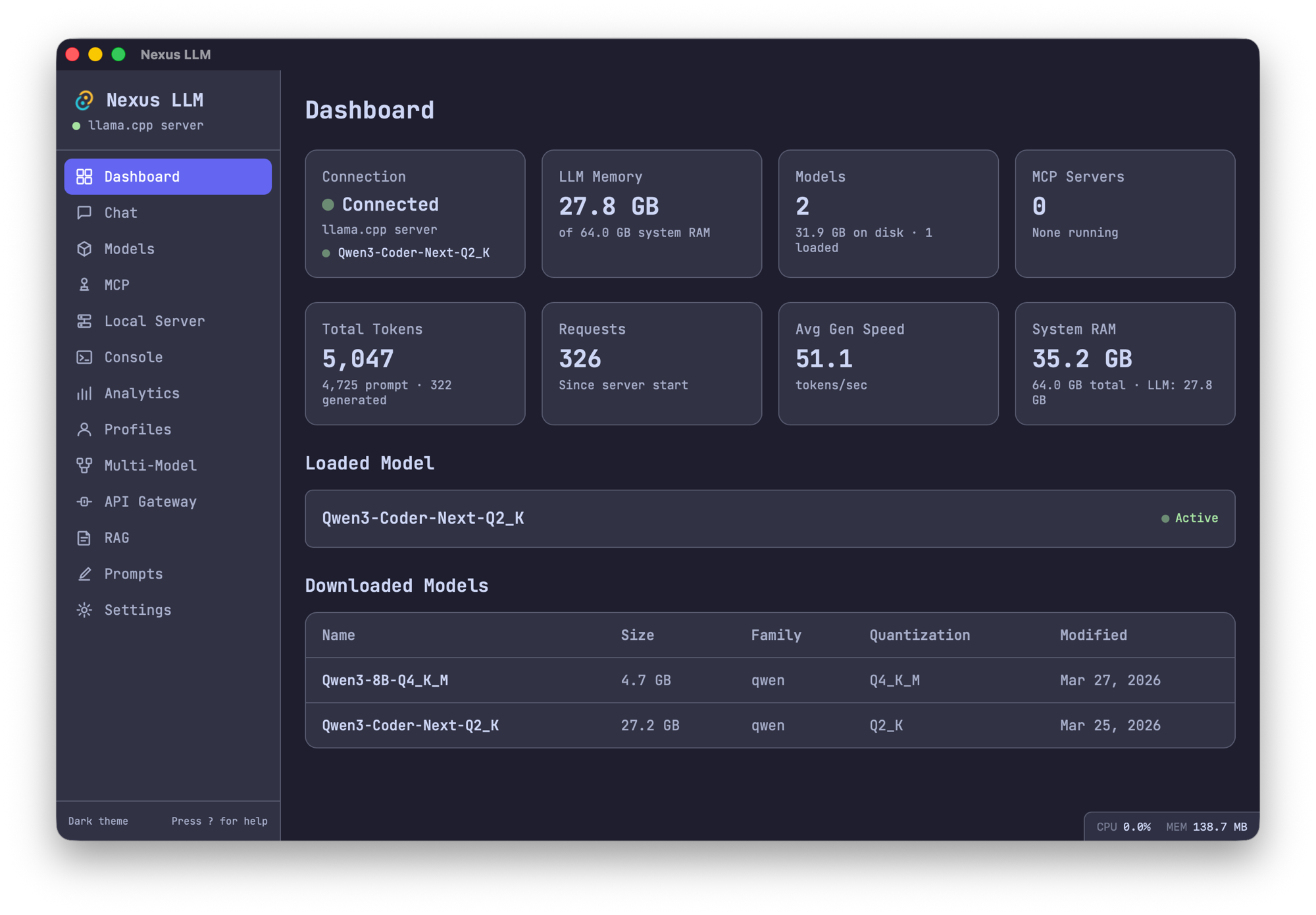Switch to the Dashboard view
Image resolution: width=1316 pixels, height=915 pixels.
[167, 176]
